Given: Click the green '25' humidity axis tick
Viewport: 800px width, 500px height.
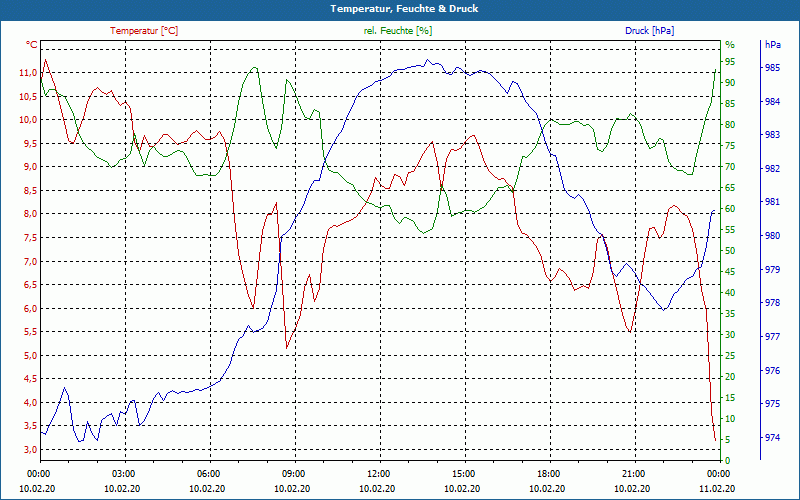Looking at the screenshot, I should coord(730,356).
